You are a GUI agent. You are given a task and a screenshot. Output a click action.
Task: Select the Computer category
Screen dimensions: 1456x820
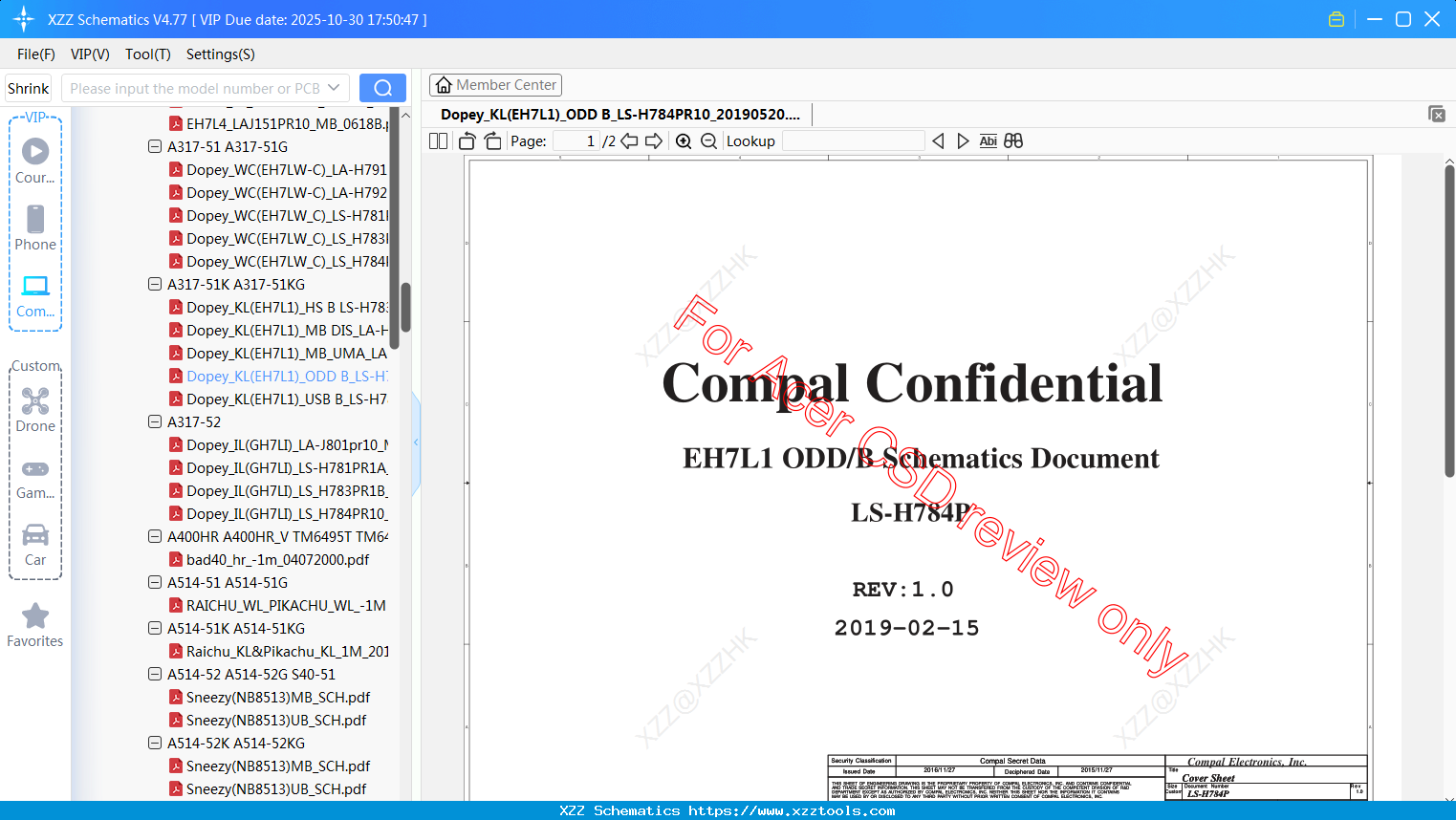35,296
